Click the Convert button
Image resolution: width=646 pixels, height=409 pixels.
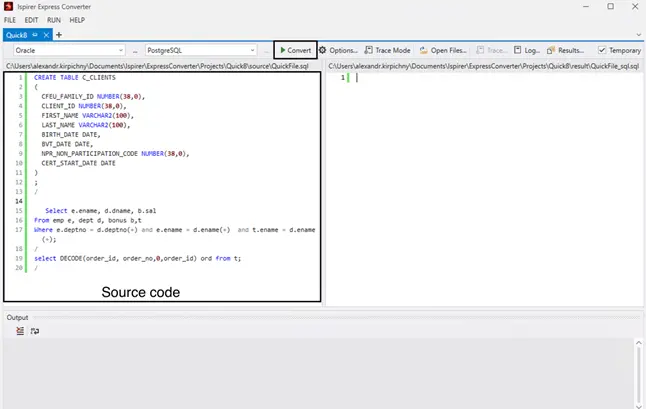coord(295,50)
